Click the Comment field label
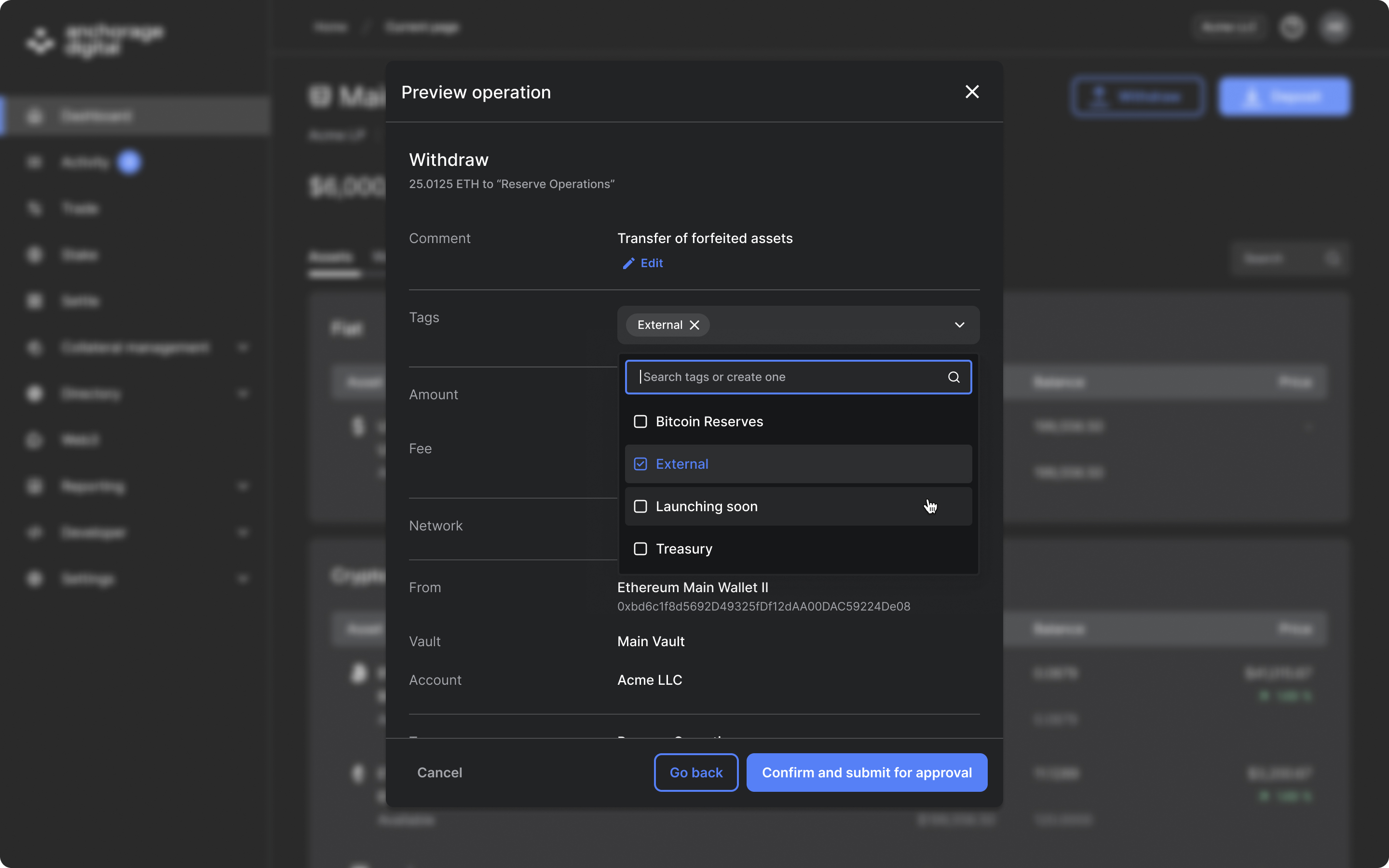1389x868 pixels. (x=440, y=238)
